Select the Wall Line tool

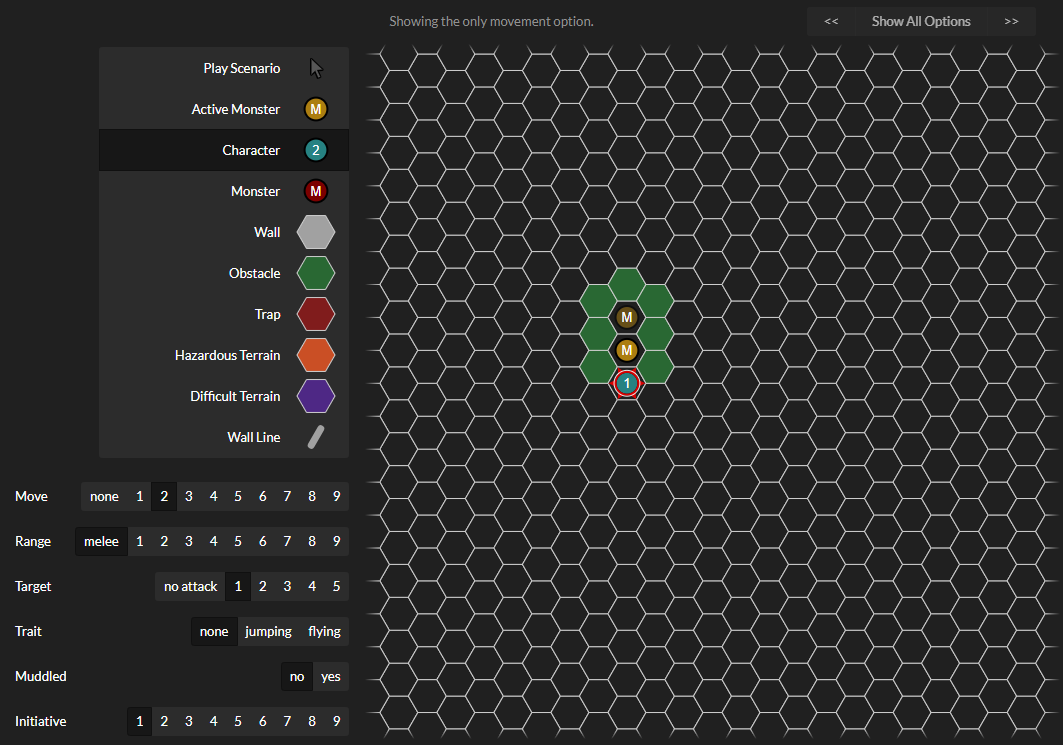[316, 437]
